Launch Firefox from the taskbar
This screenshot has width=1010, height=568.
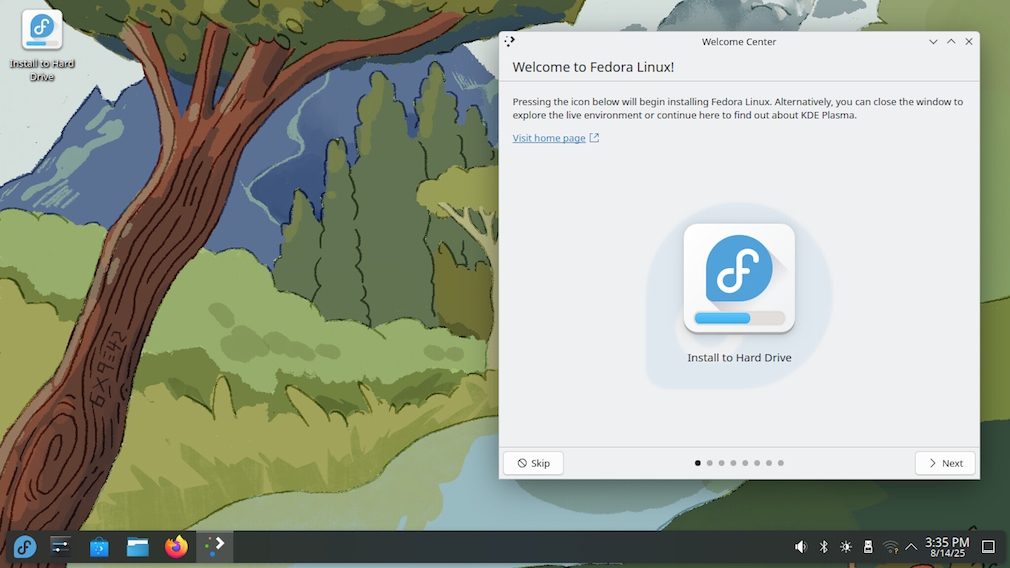176,547
